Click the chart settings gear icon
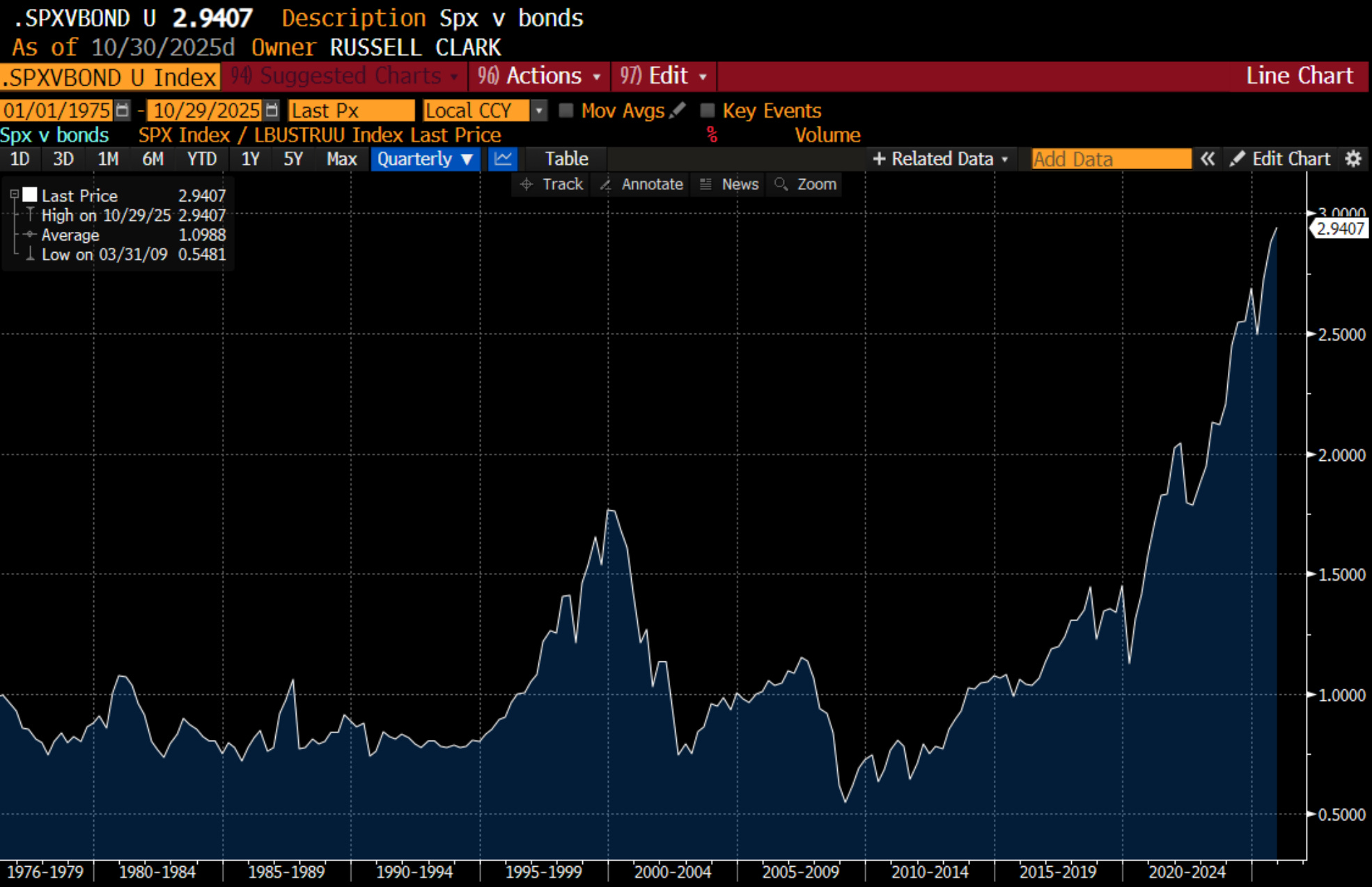The width and height of the screenshot is (1372, 887). point(1352,159)
